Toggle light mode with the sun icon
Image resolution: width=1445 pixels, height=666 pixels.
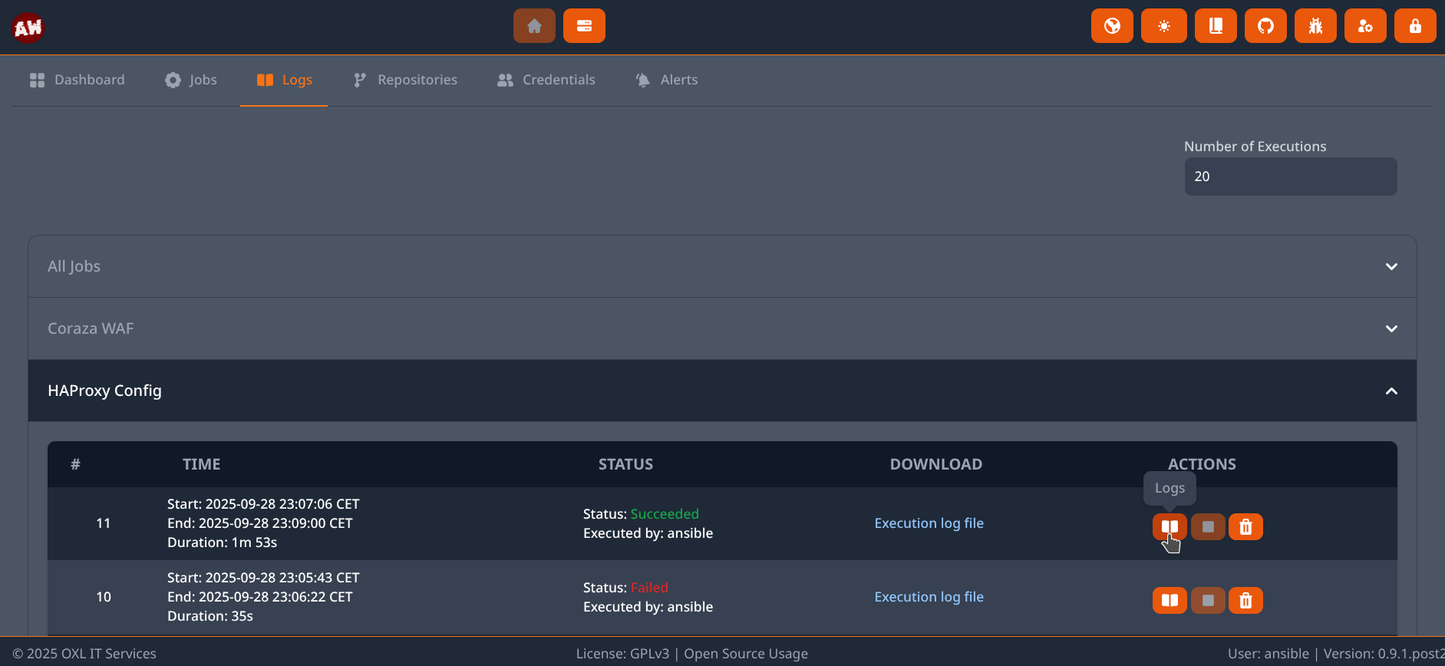[1164, 25]
